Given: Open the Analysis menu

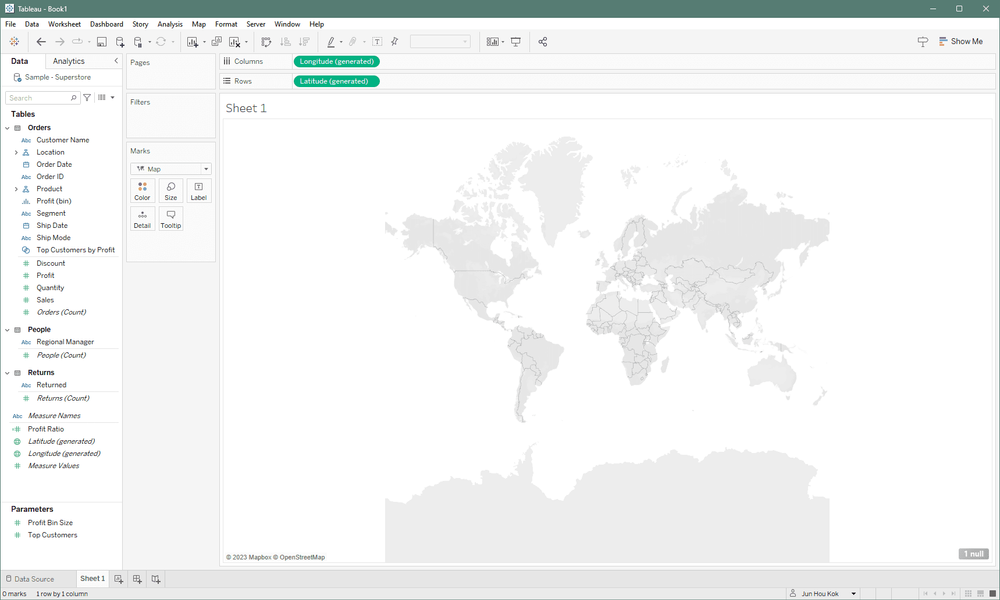Looking at the screenshot, I should [x=170, y=24].
